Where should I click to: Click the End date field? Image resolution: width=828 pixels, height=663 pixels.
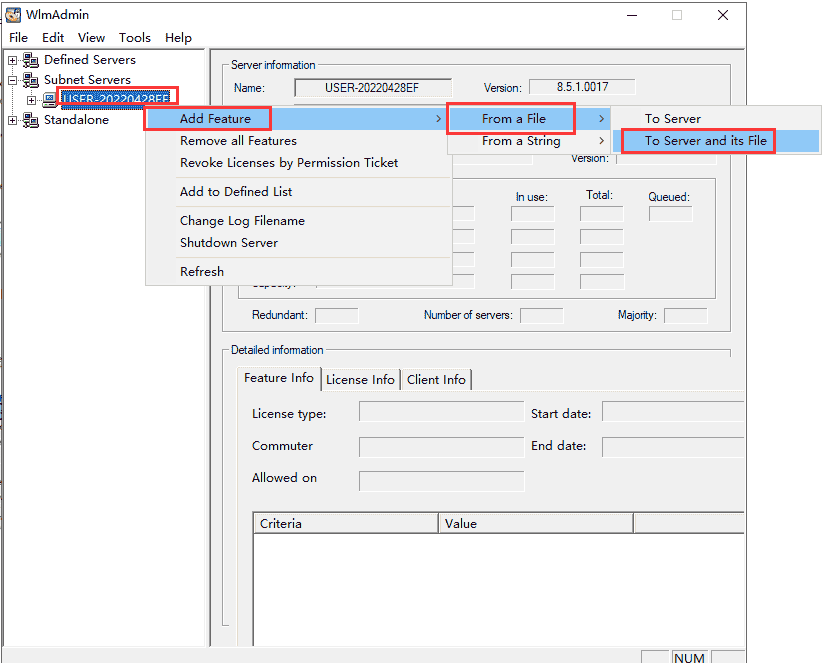[673, 447]
